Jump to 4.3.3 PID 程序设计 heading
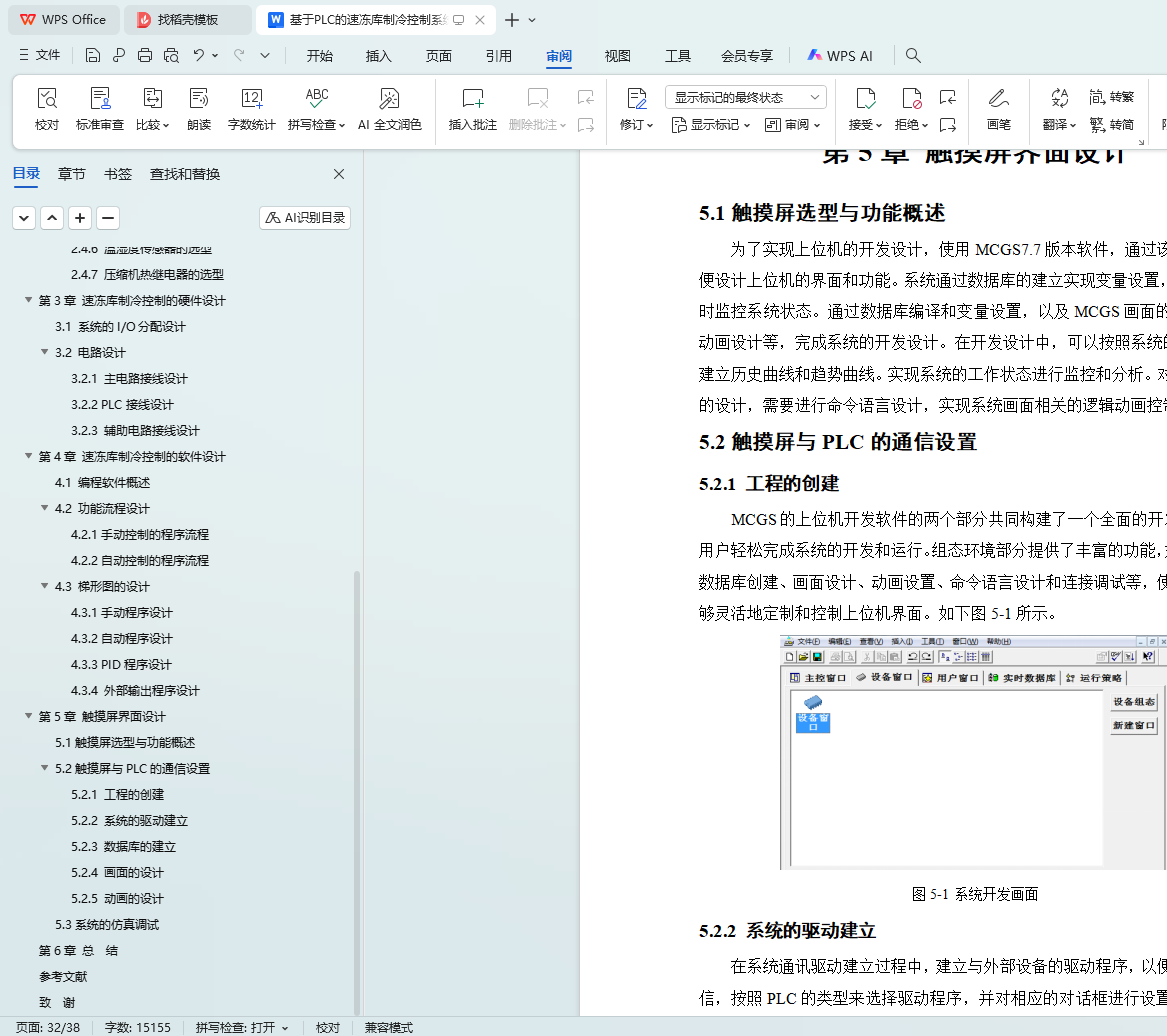The height and width of the screenshot is (1036, 1167). point(121,664)
